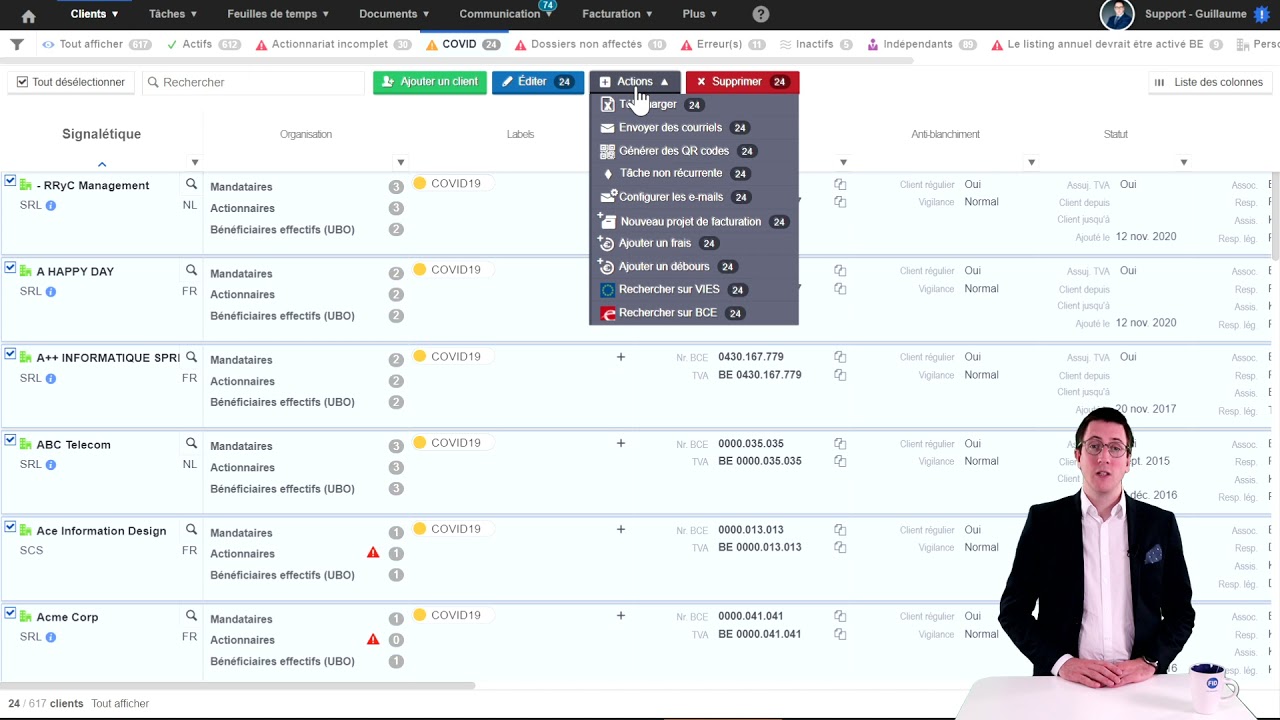Click the filter funnel icon
Image resolution: width=1280 pixels, height=720 pixels.
17,45
